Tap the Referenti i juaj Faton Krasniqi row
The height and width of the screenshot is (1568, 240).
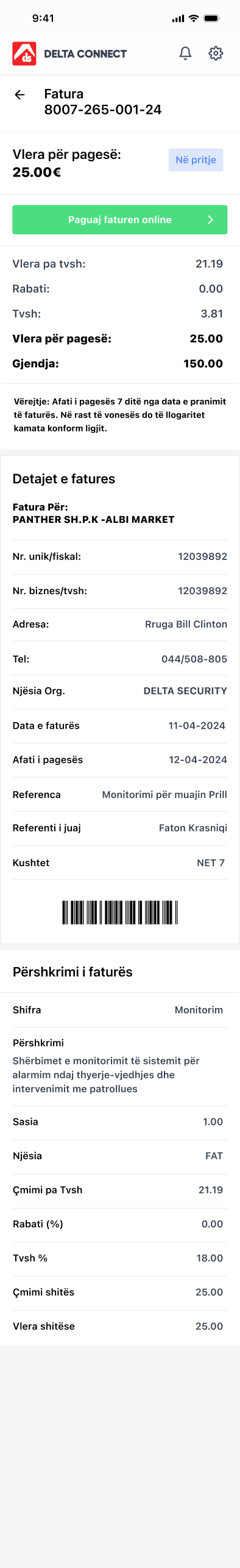click(x=120, y=828)
